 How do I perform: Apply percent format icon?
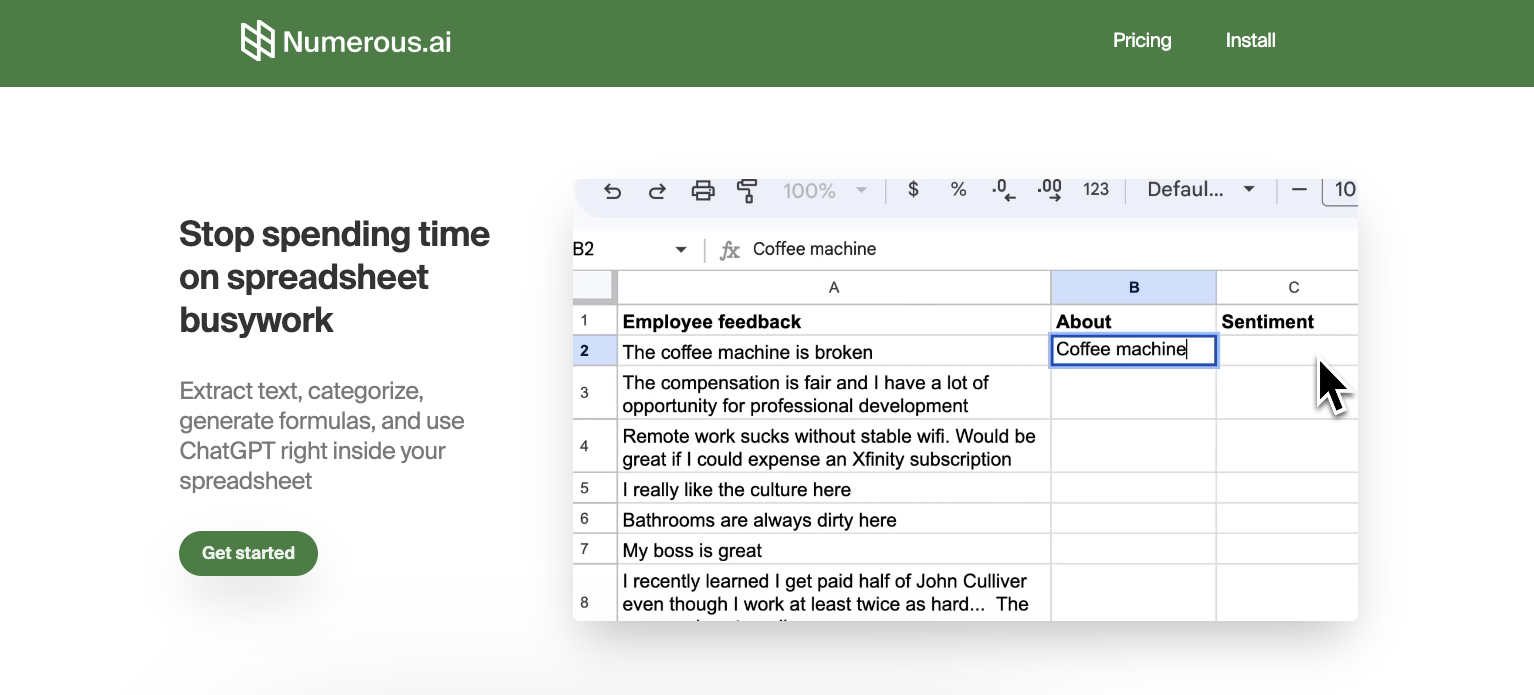coord(958,189)
